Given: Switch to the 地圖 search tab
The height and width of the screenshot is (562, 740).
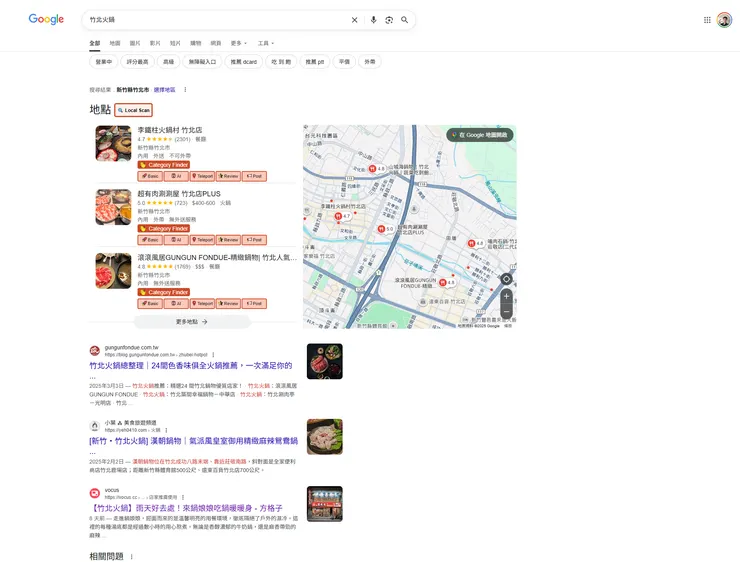Looking at the screenshot, I should 115,43.
